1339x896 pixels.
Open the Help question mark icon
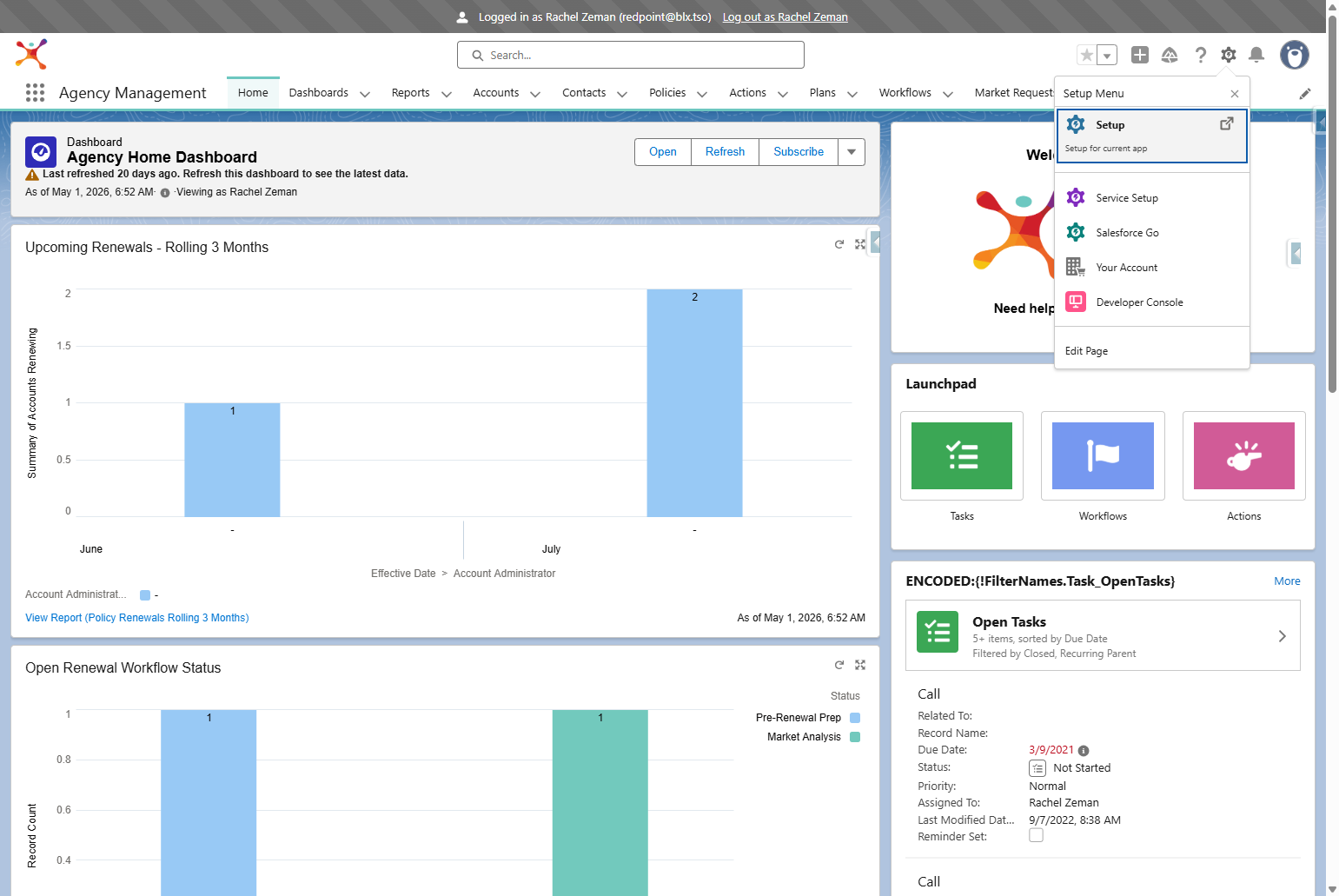[1200, 55]
